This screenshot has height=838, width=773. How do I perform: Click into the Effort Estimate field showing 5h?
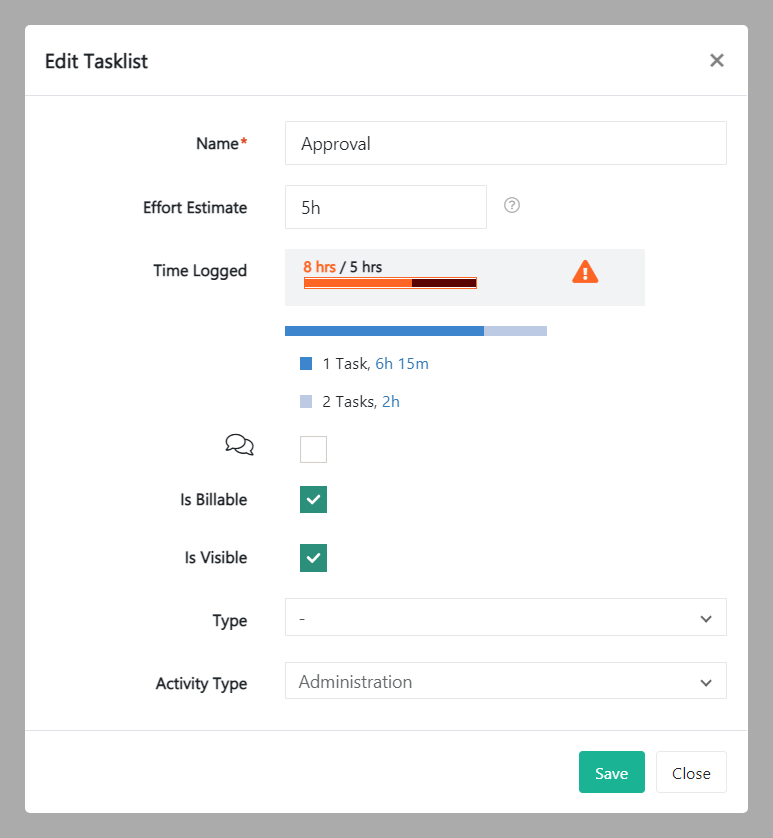pyautogui.click(x=385, y=207)
